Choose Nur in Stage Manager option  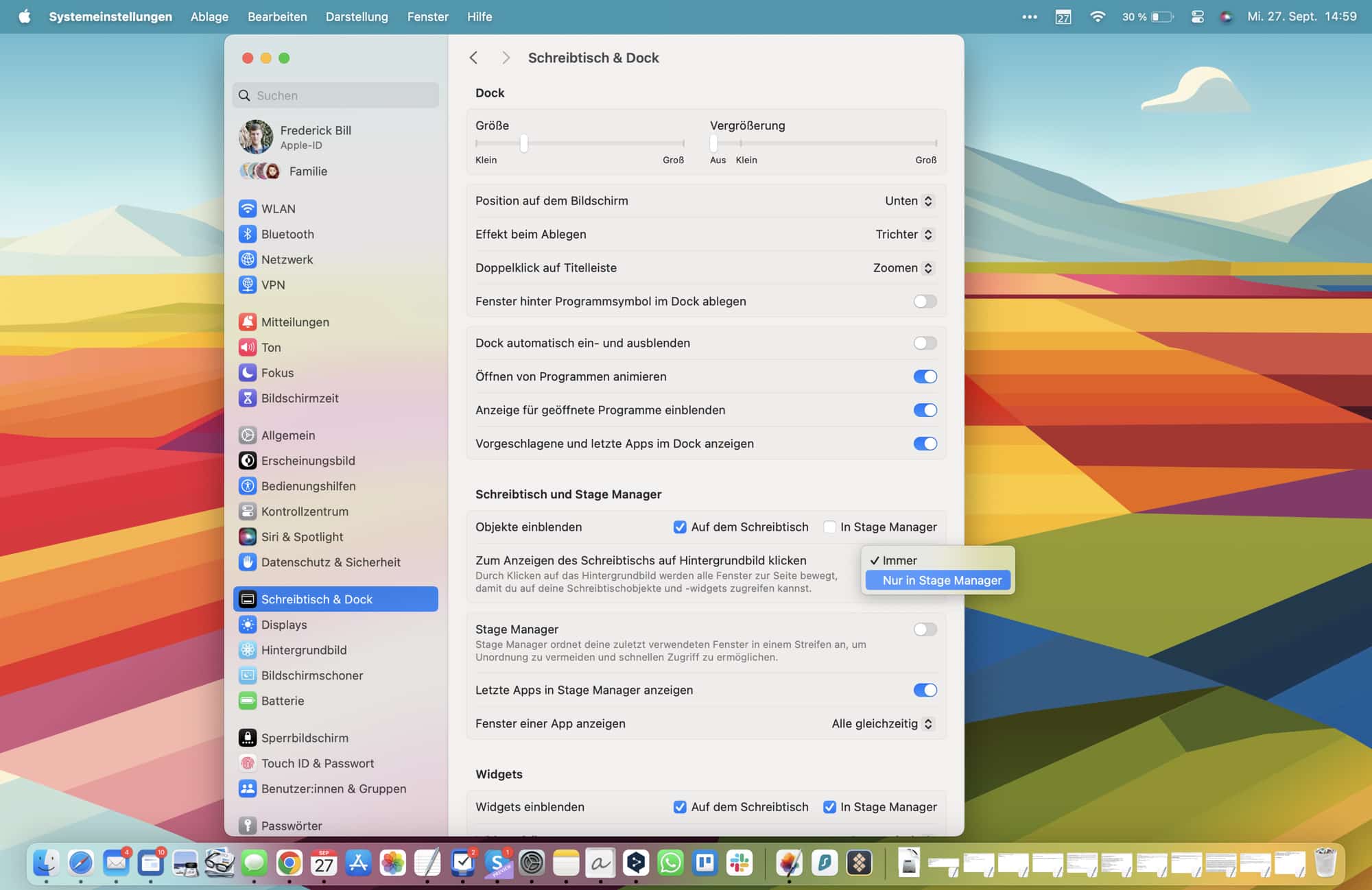[x=941, y=580]
